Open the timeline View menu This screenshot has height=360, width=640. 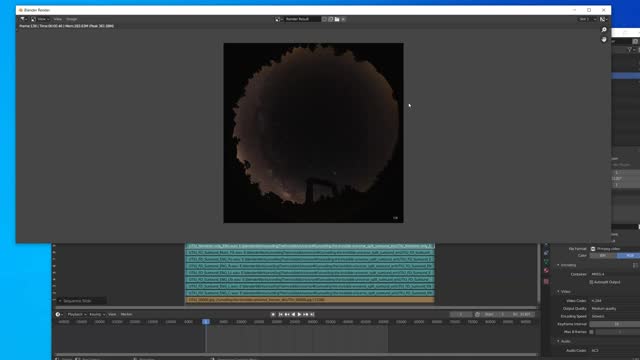[x=112, y=314]
